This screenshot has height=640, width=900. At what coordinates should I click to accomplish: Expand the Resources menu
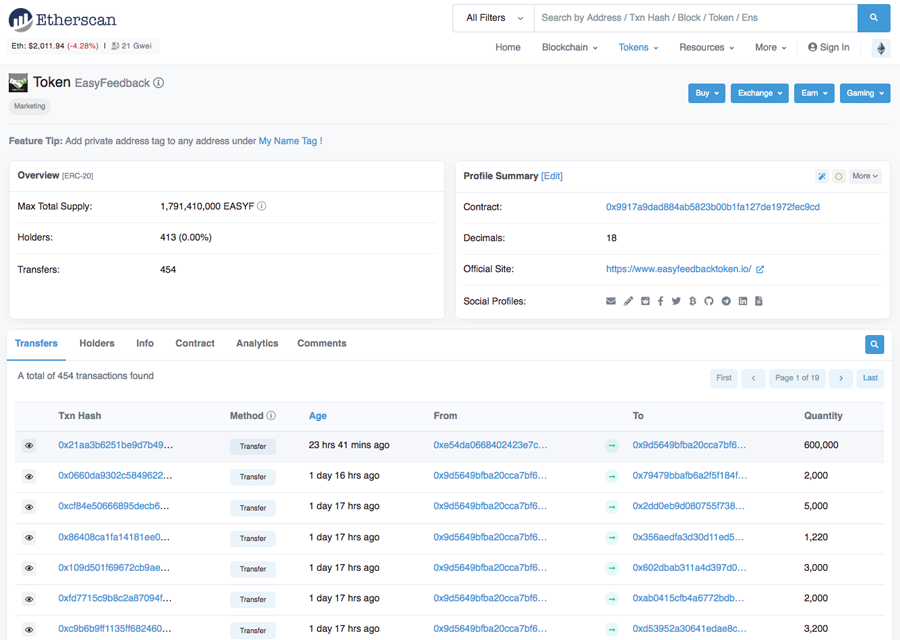tap(706, 48)
